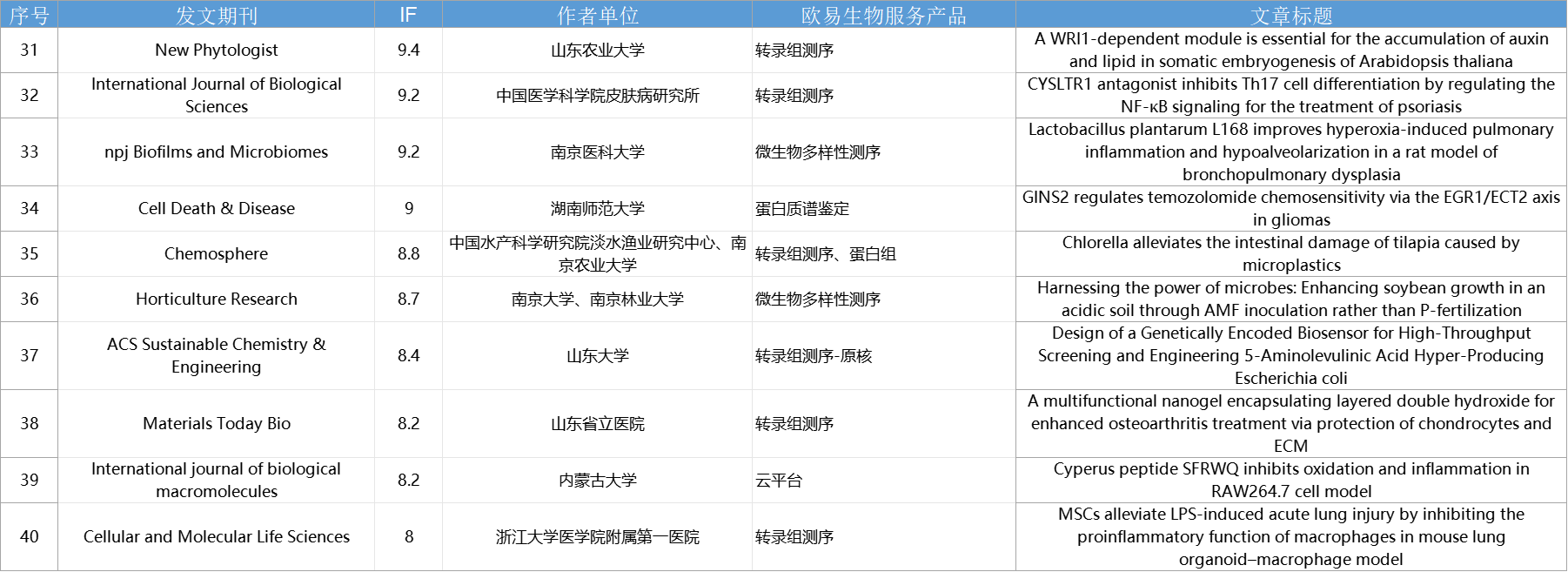Select the Cell Death & Disease cell
1568x572 pixels.
coord(217,209)
